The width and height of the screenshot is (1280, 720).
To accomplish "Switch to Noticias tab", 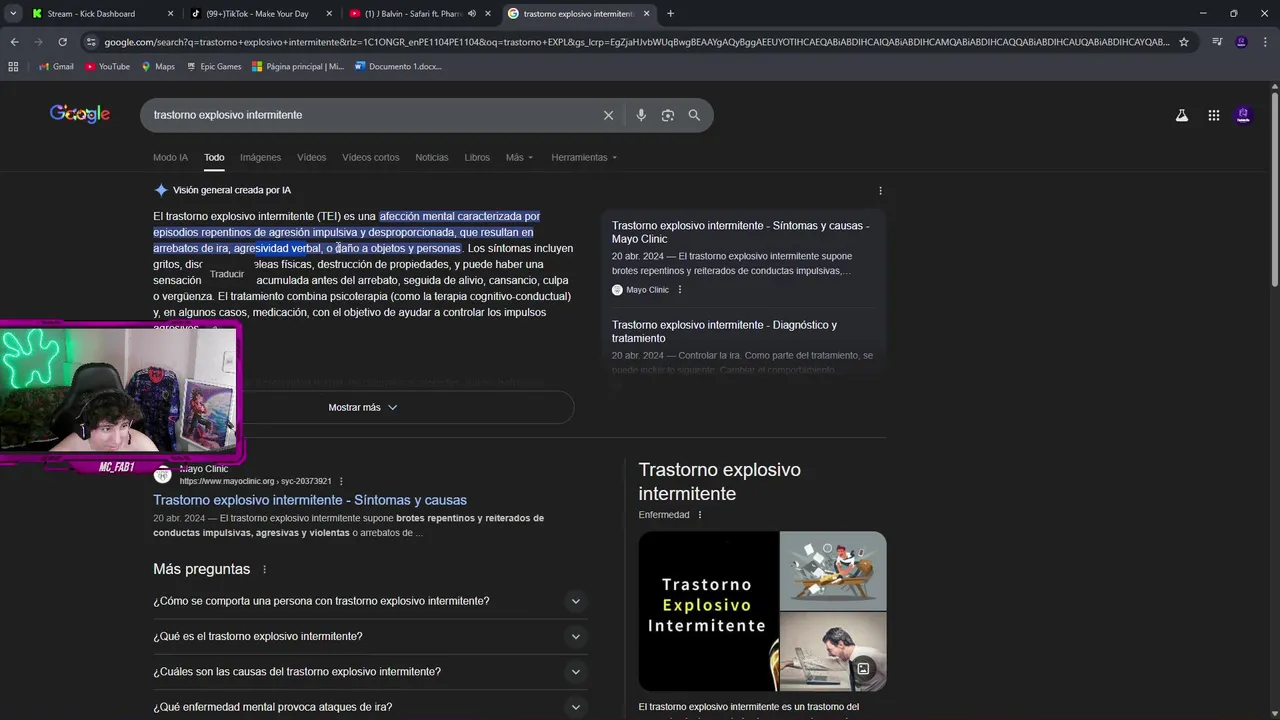I will tap(432, 157).
